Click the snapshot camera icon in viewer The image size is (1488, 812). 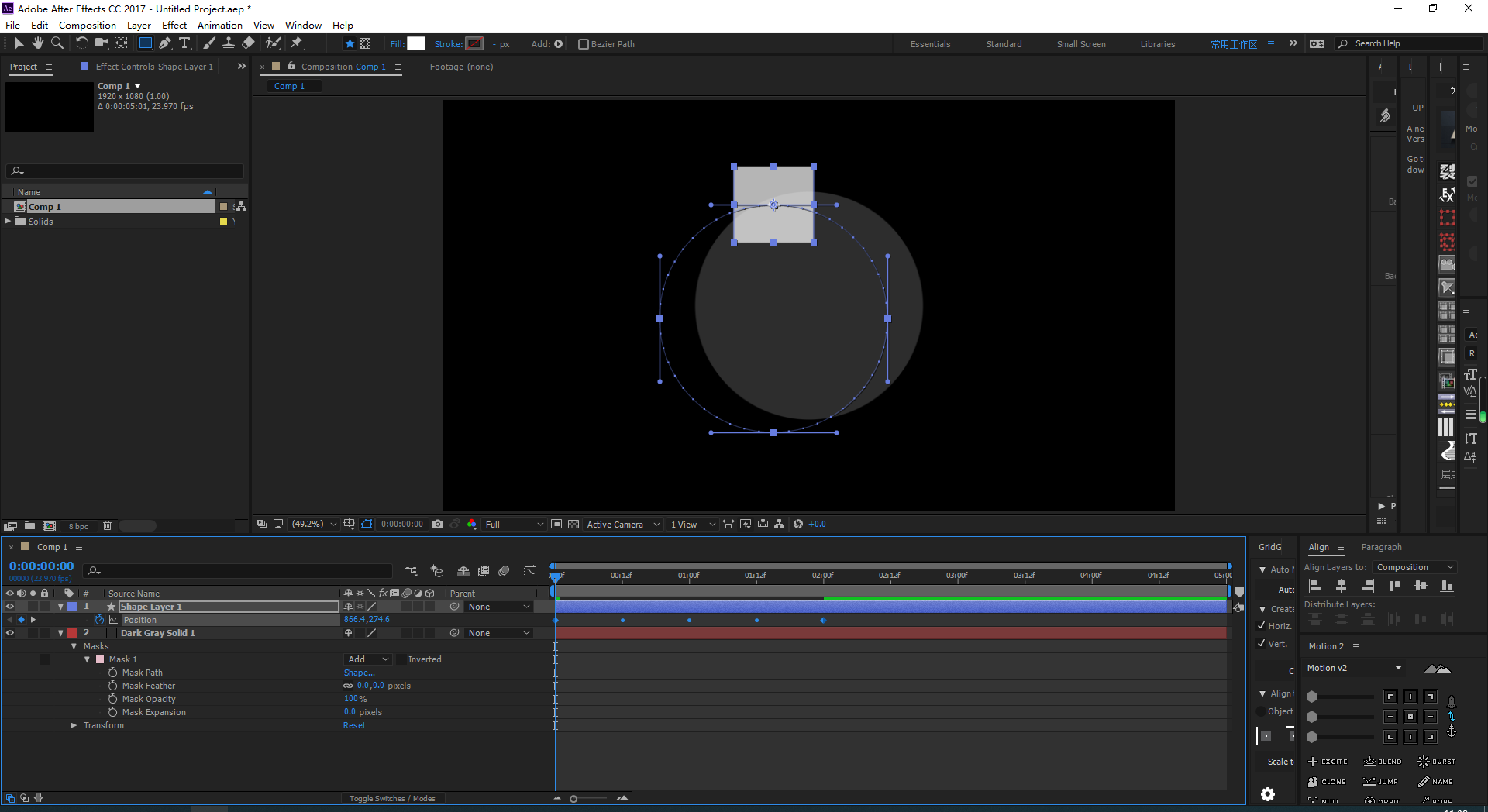point(438,525)
